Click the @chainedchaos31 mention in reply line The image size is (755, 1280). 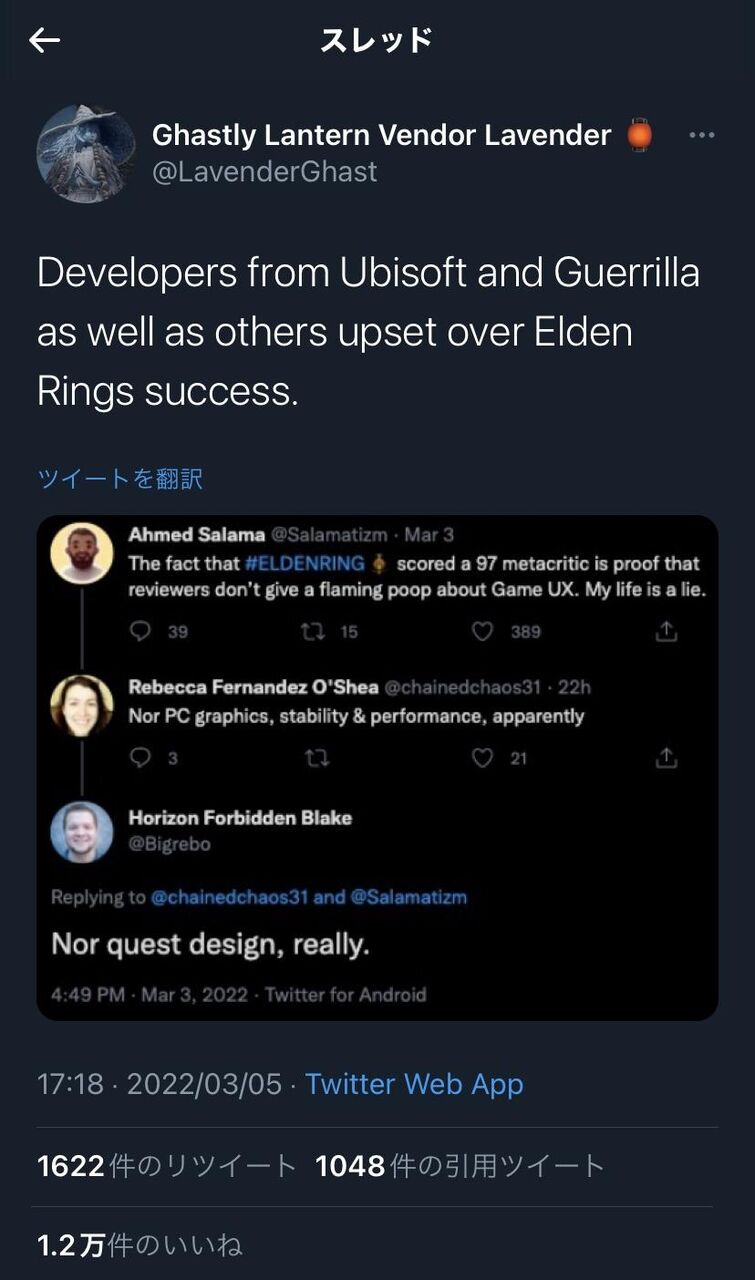(x=230, y=897)
